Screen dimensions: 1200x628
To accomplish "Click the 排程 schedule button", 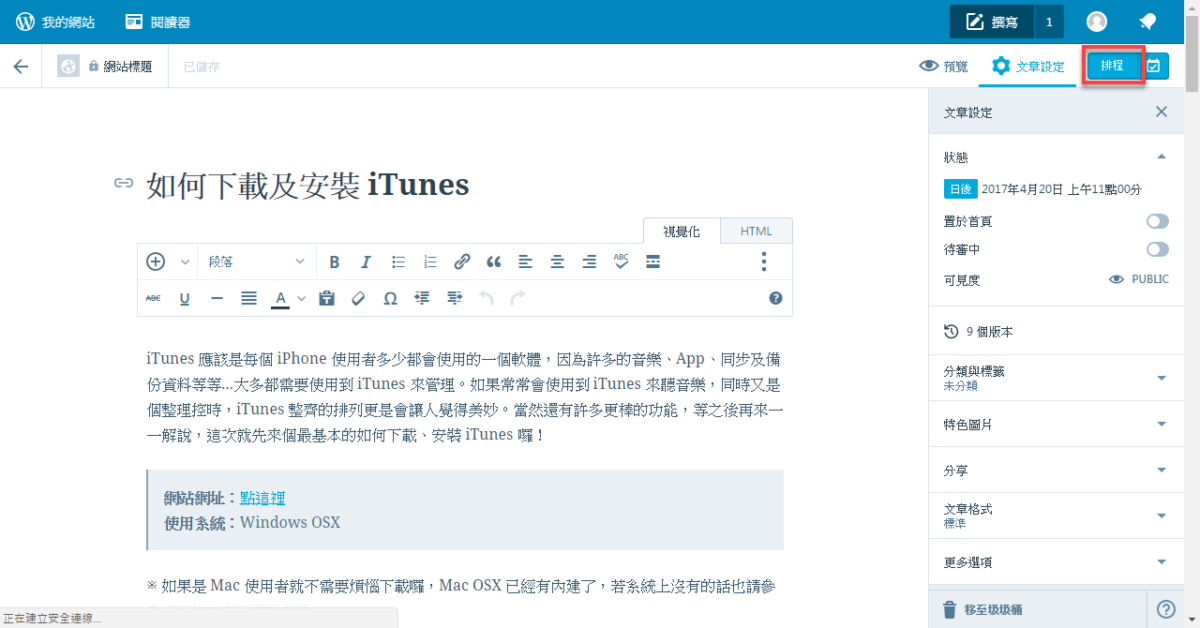I will [x=1113, y=66].
